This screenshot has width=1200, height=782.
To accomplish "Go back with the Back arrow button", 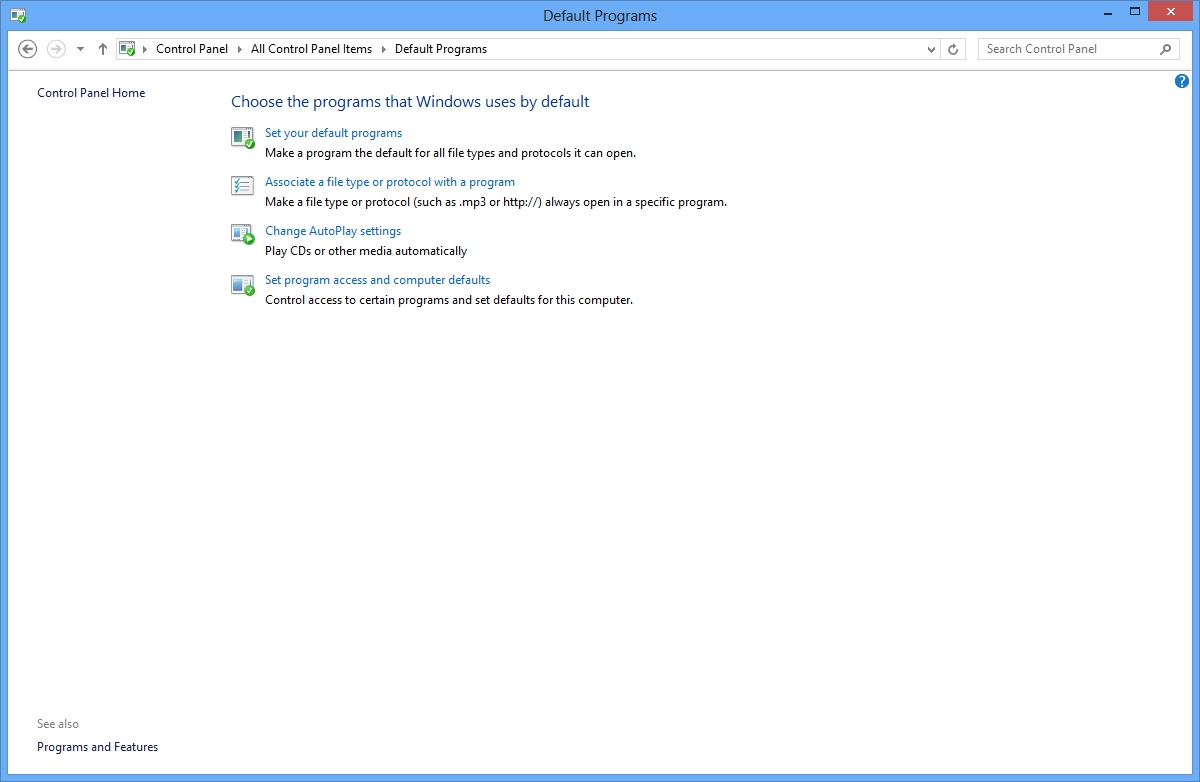I will pyautogui.click(x=28, y=49).
